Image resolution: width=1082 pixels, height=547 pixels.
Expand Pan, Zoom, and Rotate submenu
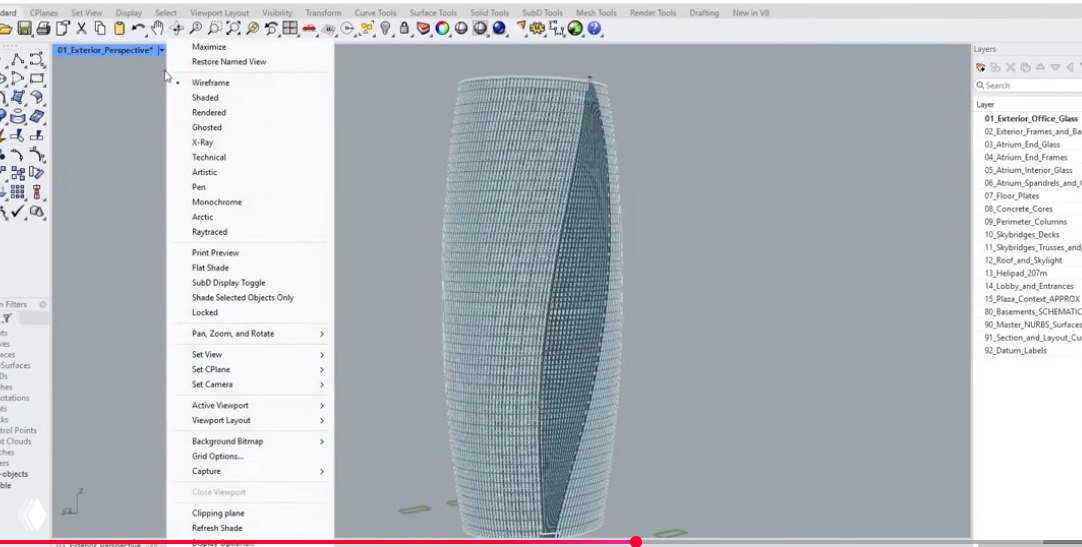250,334
